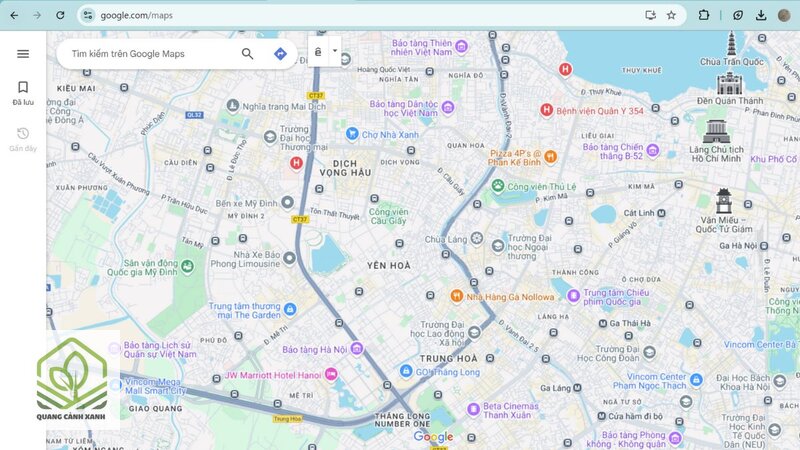Click Chợ Nhà Xanh shopping marker
Viewport: 800px width, 450px height.
point(352,134)
